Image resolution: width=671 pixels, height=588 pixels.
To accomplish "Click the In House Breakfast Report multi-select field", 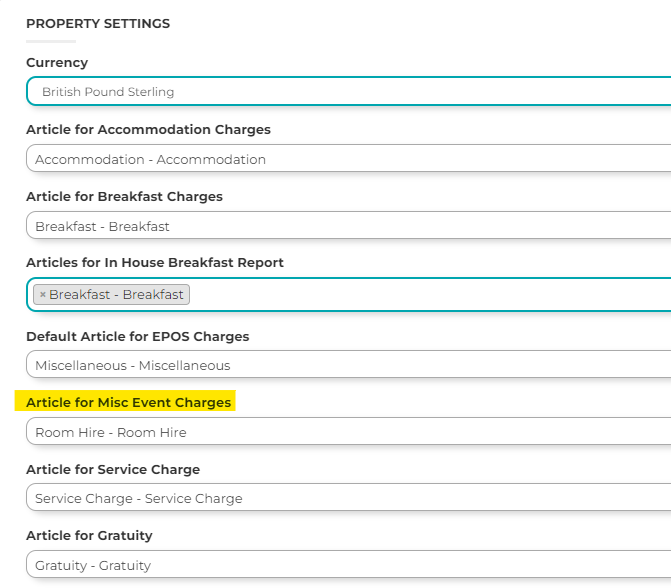I will click(x=349, y=294).
